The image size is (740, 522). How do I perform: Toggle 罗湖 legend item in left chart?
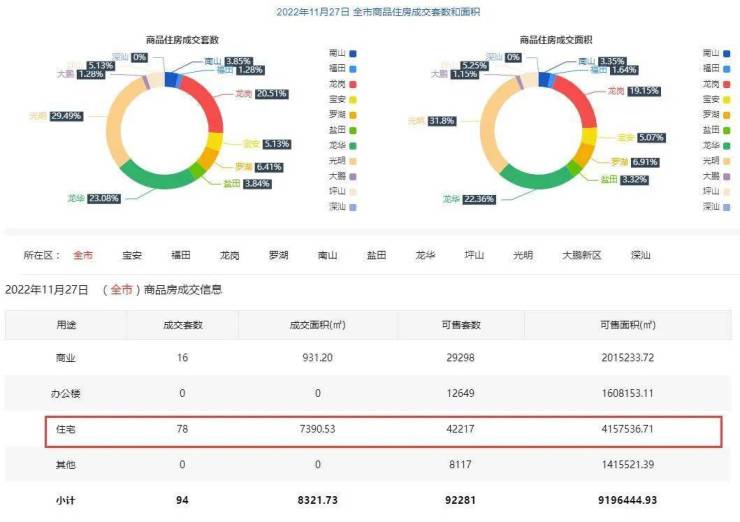[343, 115]
